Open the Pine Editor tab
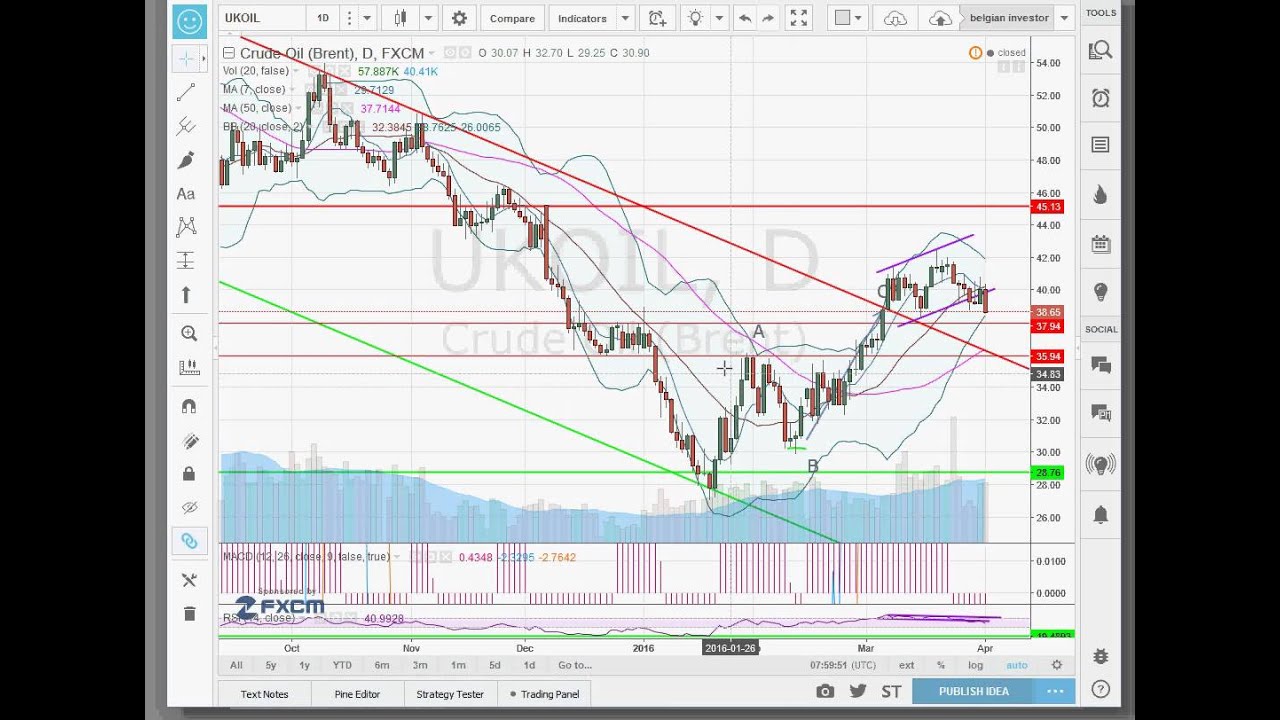 (357, 694)
